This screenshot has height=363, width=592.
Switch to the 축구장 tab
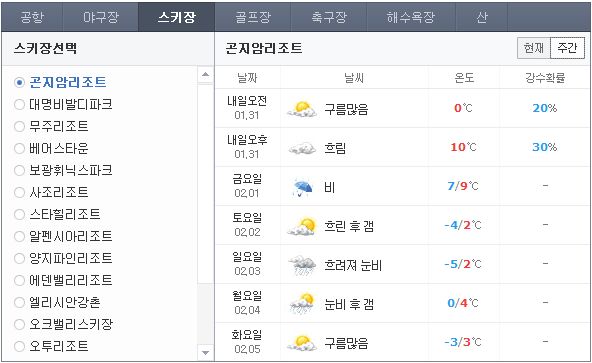coord(328,17)
